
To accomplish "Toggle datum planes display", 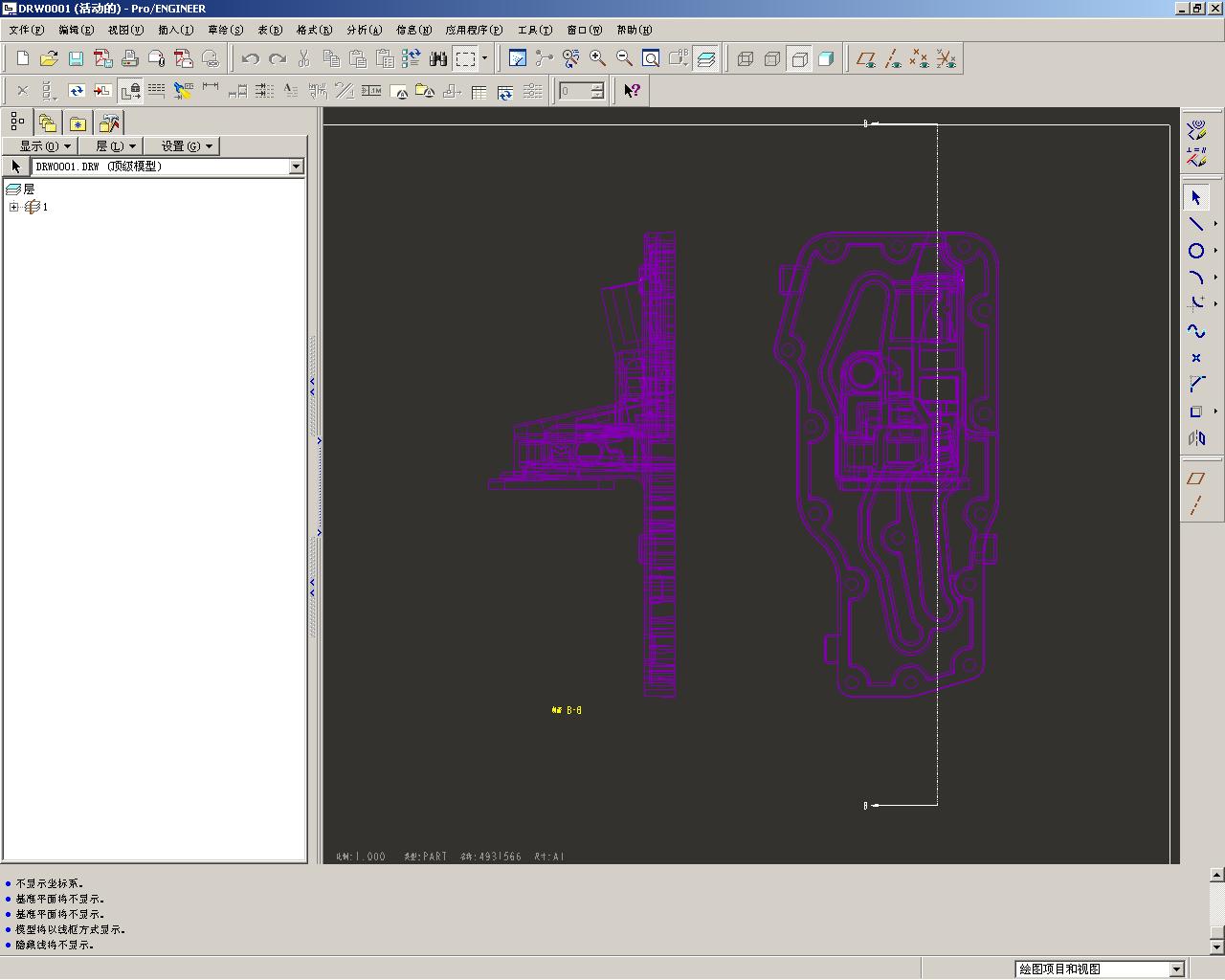I will (x=866, y=59).
